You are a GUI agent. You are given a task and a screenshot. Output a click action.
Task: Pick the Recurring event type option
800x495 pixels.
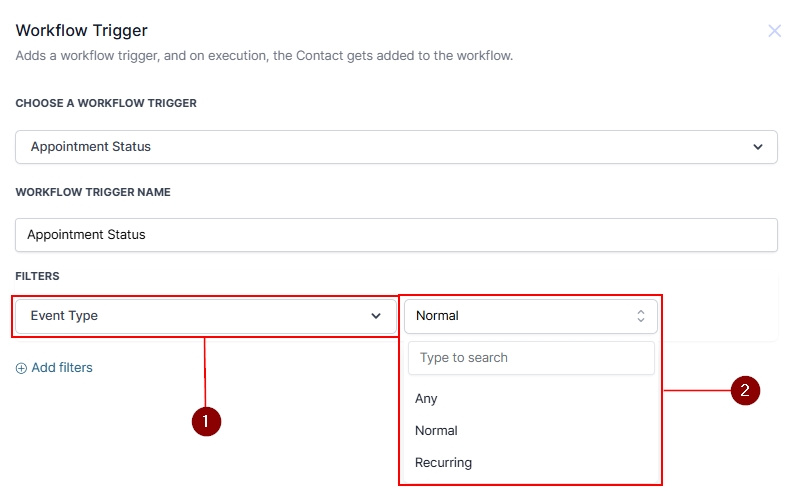pyautogui.click(x=444, y=463)
